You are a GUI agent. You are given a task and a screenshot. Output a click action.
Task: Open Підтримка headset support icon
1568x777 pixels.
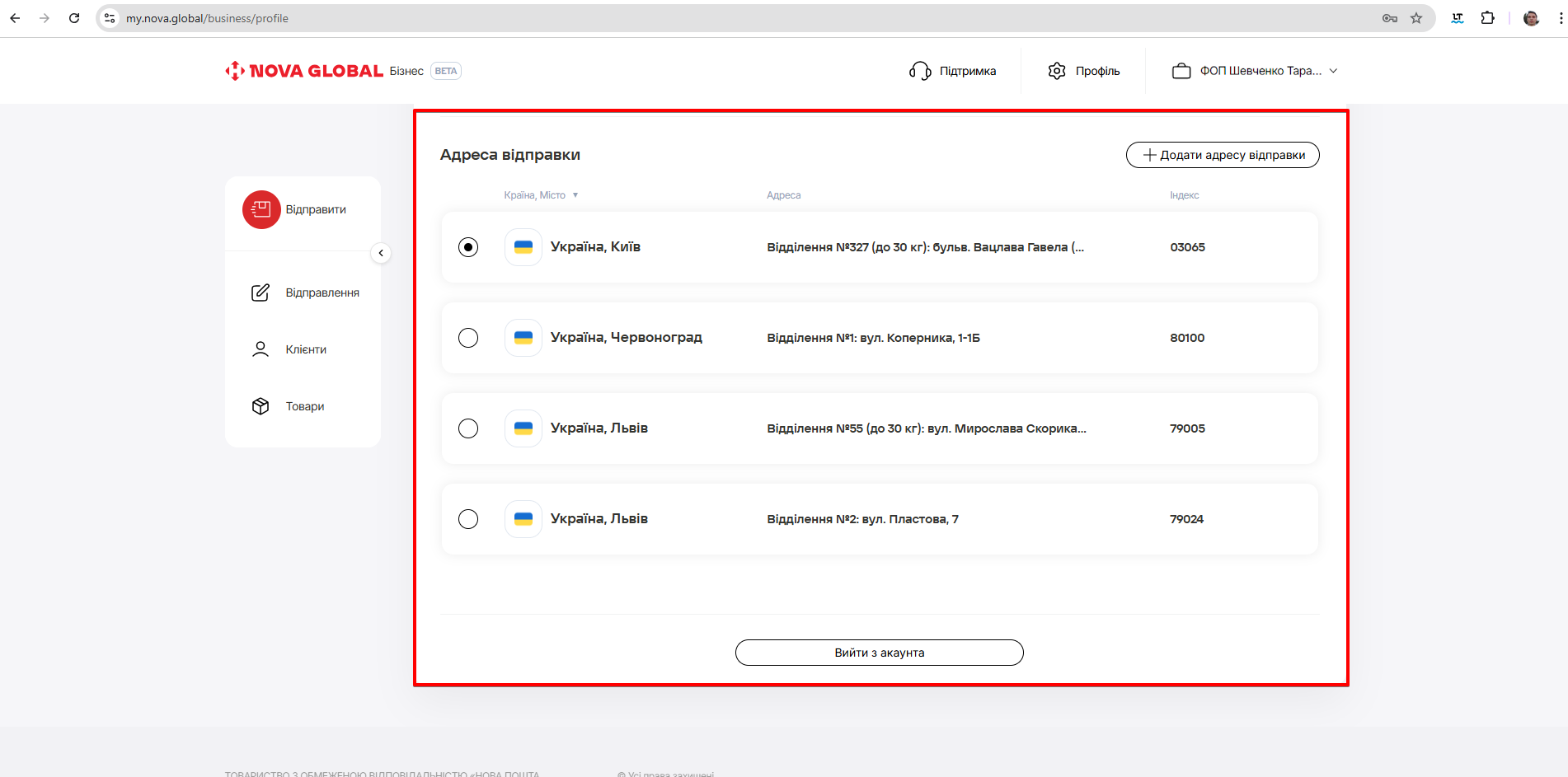click(920, 71)
